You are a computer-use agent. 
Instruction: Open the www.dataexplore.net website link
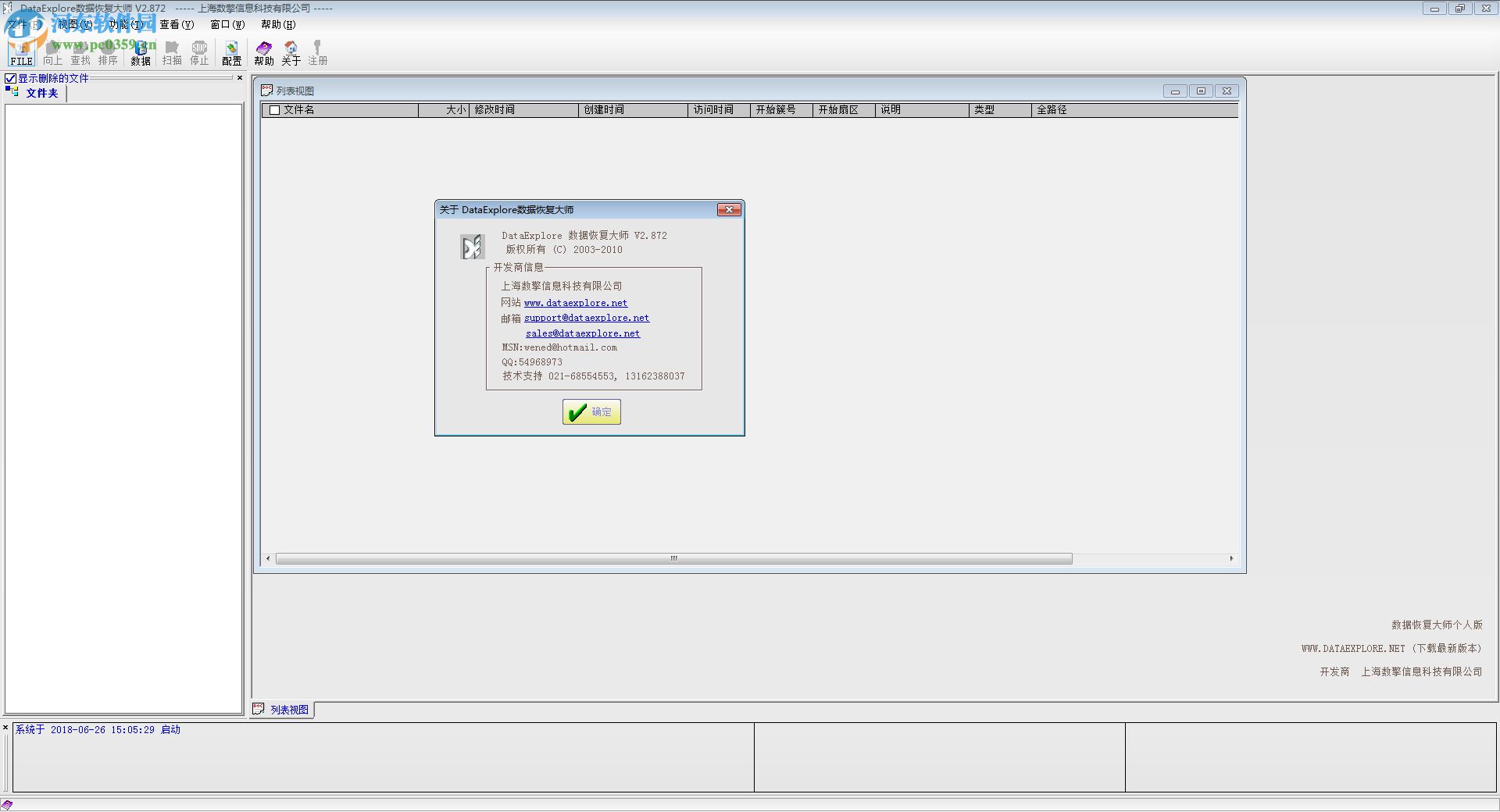pos(576,303)
